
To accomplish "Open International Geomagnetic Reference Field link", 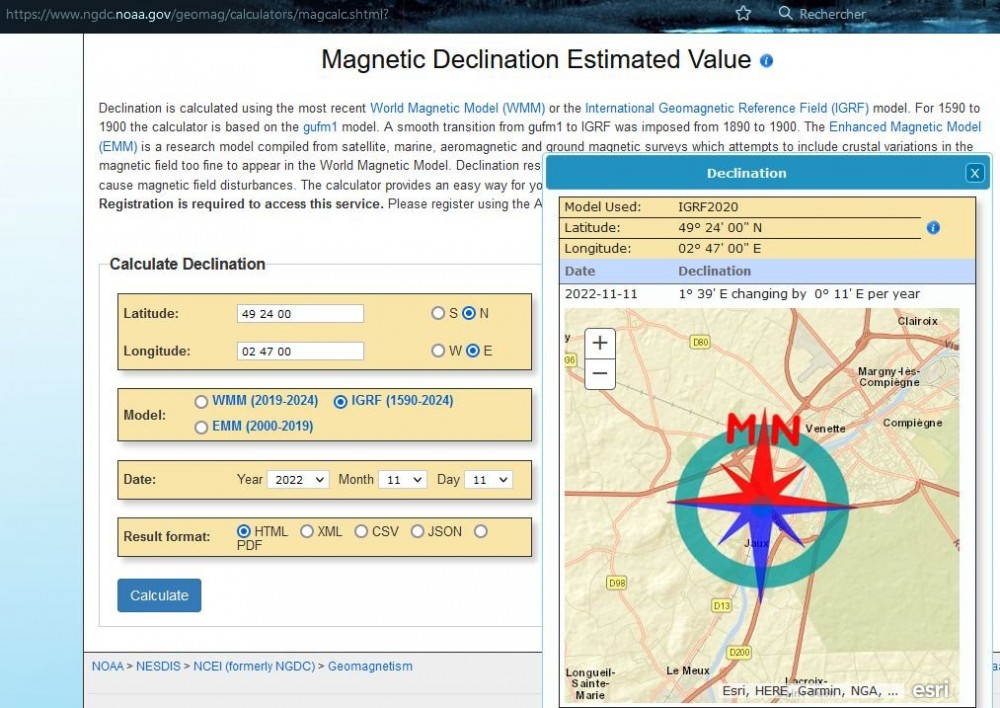I will 727,108.
